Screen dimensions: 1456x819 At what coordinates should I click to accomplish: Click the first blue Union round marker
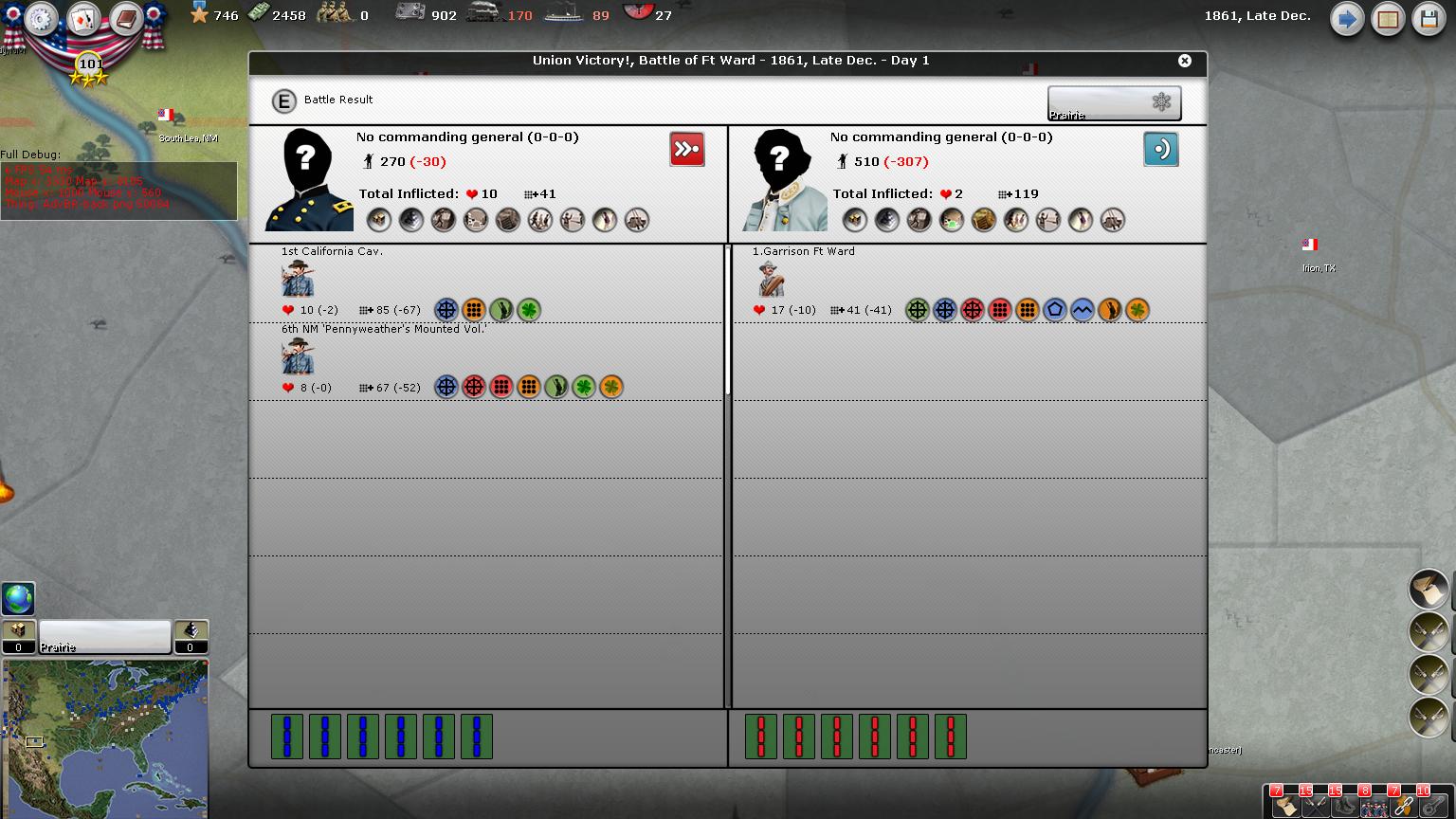(286, 737)
